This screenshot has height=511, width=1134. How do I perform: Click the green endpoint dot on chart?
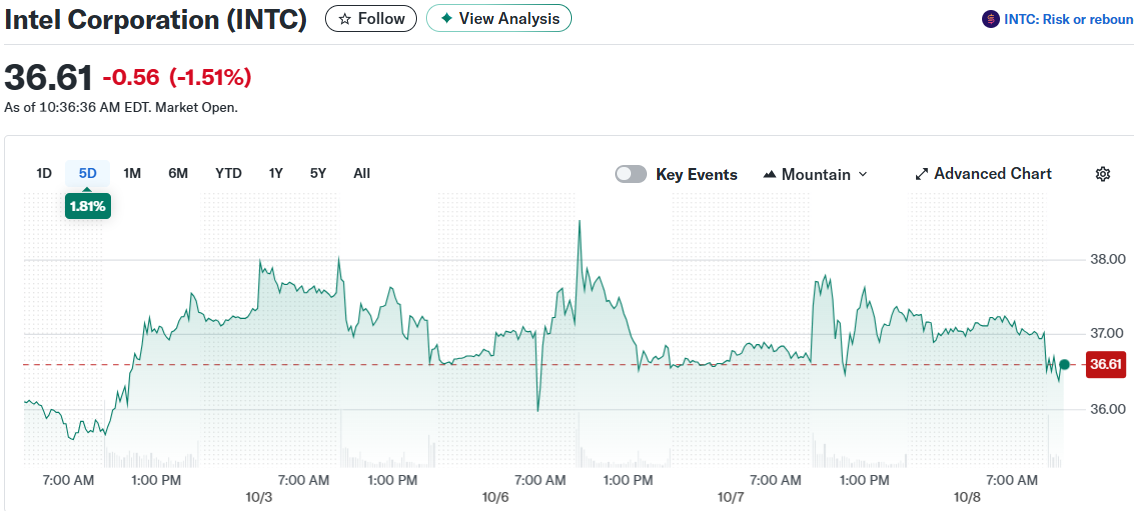(1064, 365)
